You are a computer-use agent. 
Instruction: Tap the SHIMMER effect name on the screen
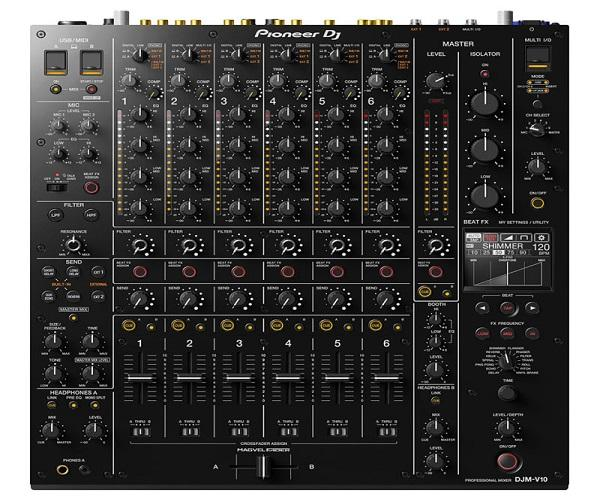click(502, 246)
